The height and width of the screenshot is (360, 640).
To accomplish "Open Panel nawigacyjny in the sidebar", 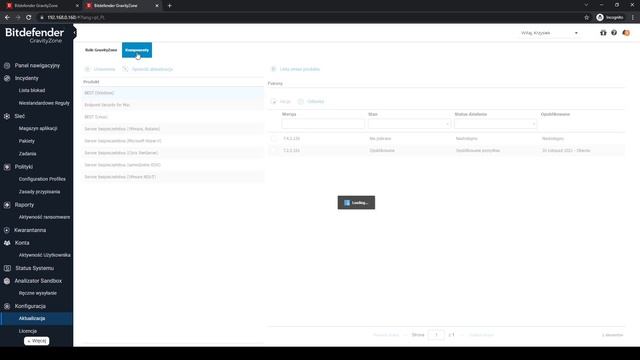I will click(x=37, y=65).
